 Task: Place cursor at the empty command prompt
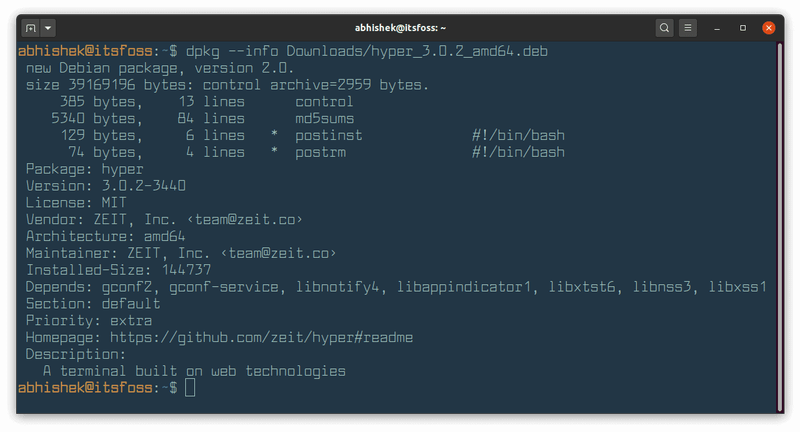point(190,387)
